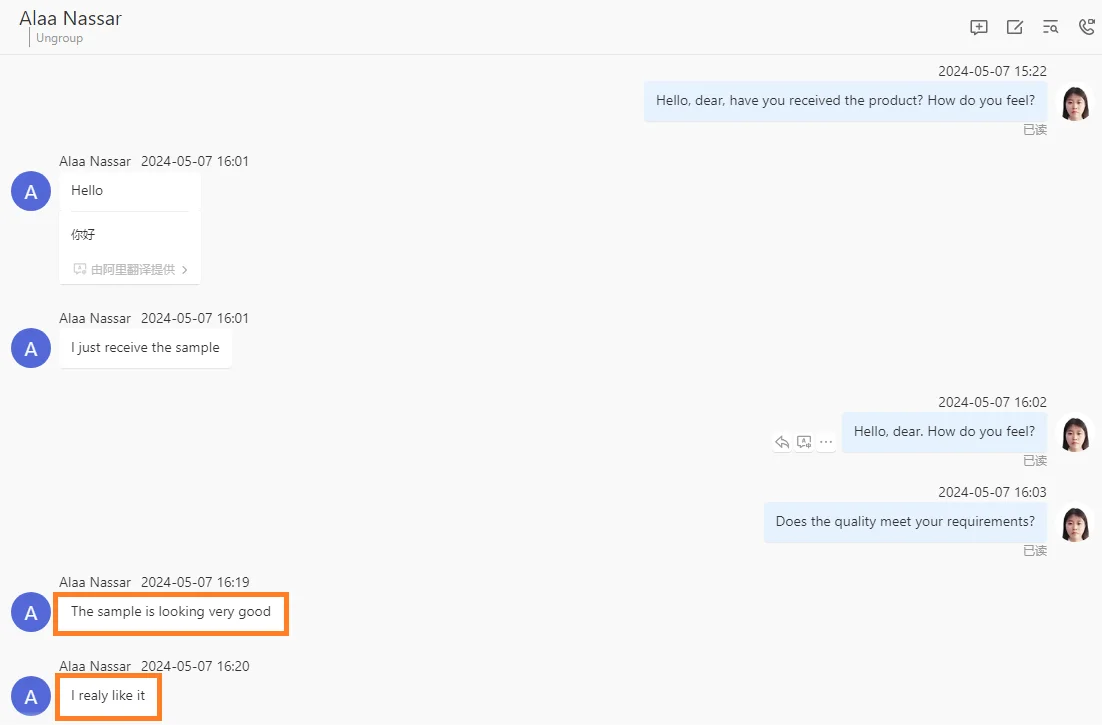This screenshot has height=725, width=1102.
Task: Translate the 'How do you feel?' message
Action: point(804,442)
